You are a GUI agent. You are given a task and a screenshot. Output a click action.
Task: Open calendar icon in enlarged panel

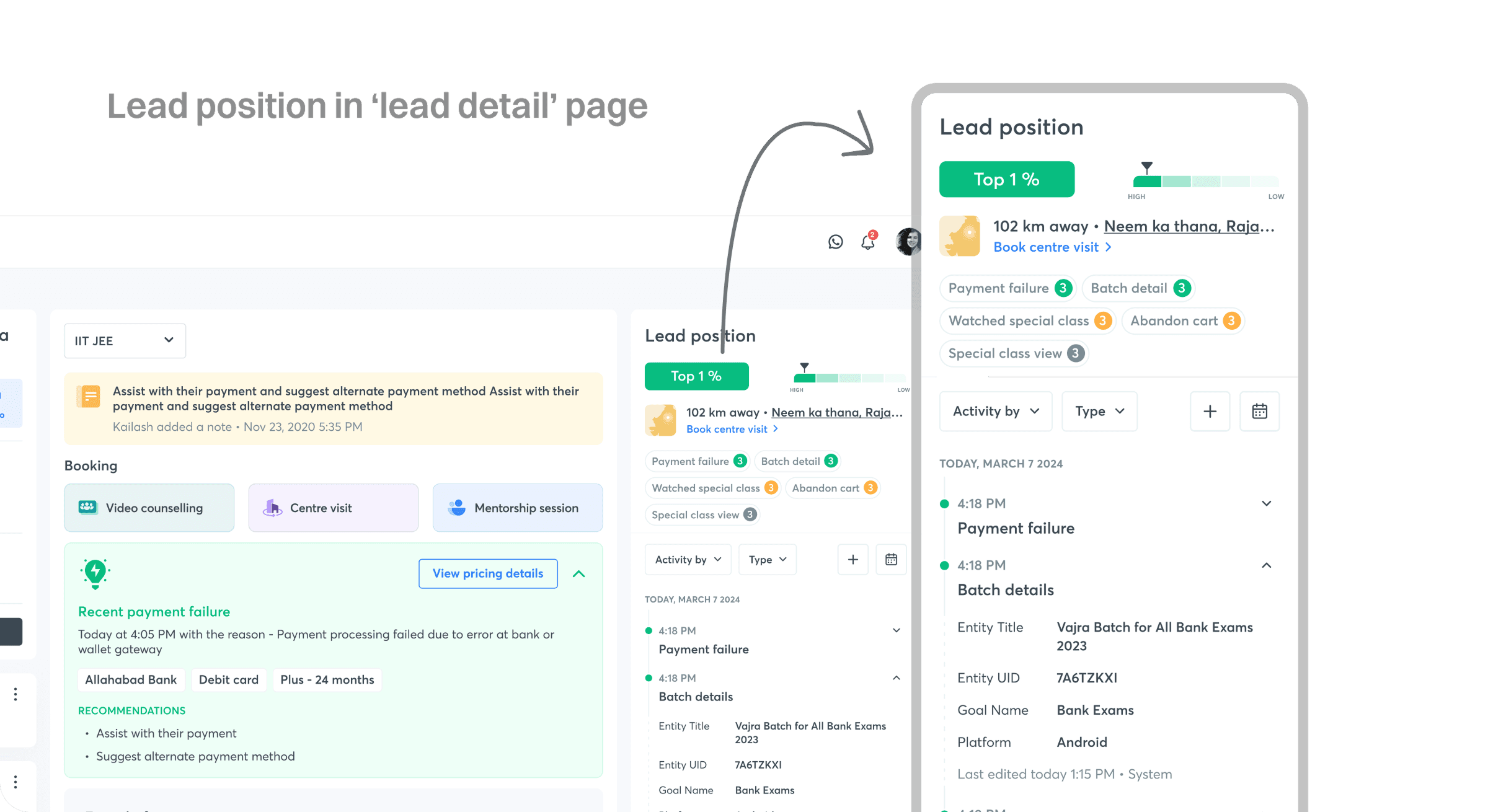tap(1259, 411)
